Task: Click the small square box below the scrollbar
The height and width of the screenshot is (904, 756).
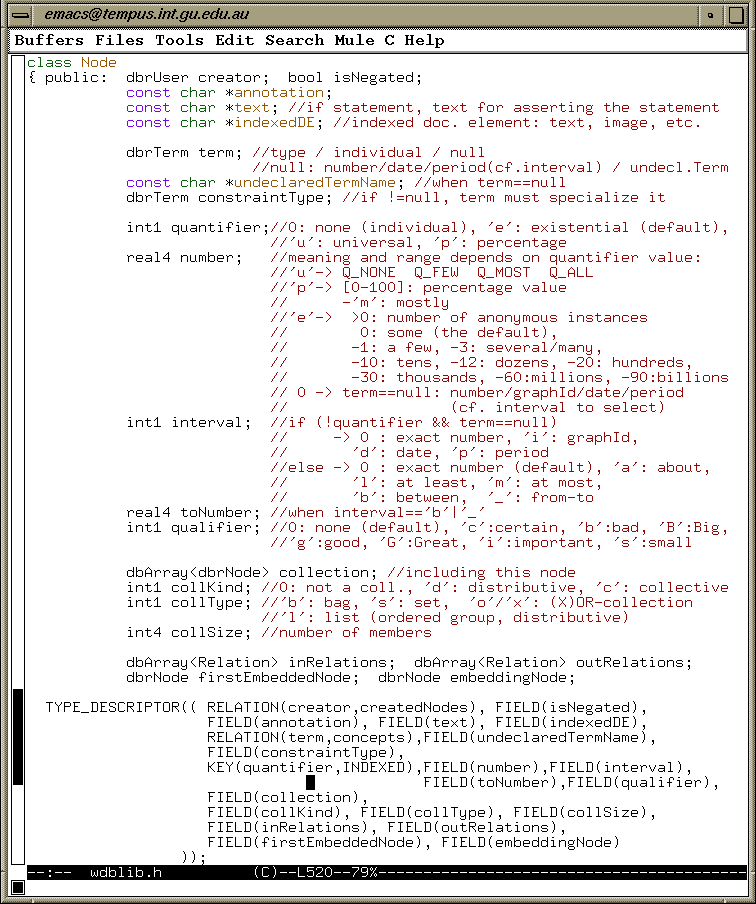Action: coord(17,887)
